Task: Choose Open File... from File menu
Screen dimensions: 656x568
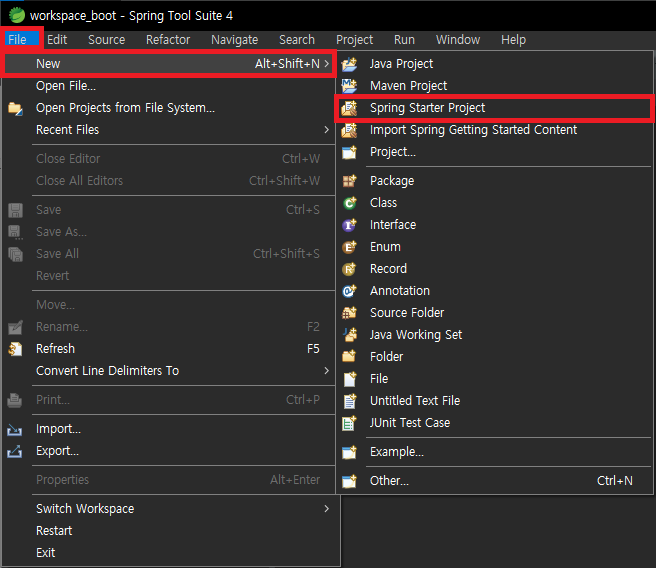Action: pos(169,86)
